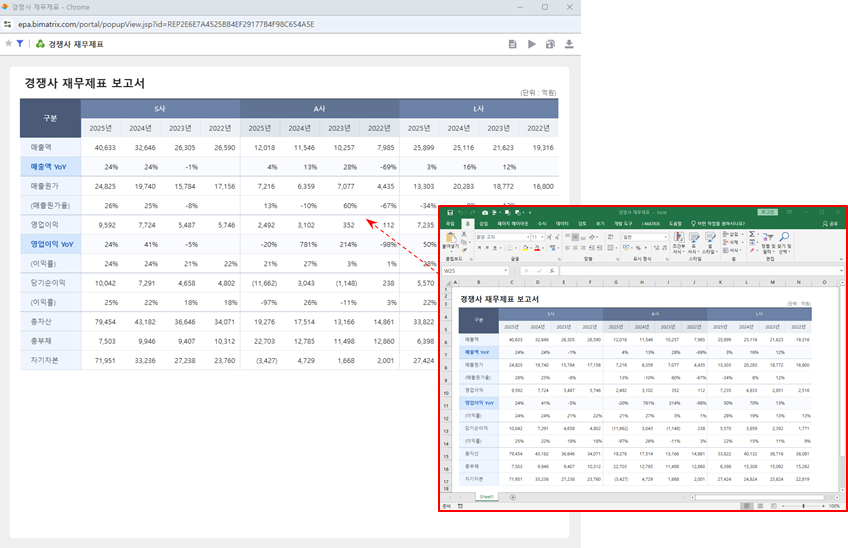Click the download icon in report toolbar
The width and height of the screenshot is (848, 548).
[569, 44]
